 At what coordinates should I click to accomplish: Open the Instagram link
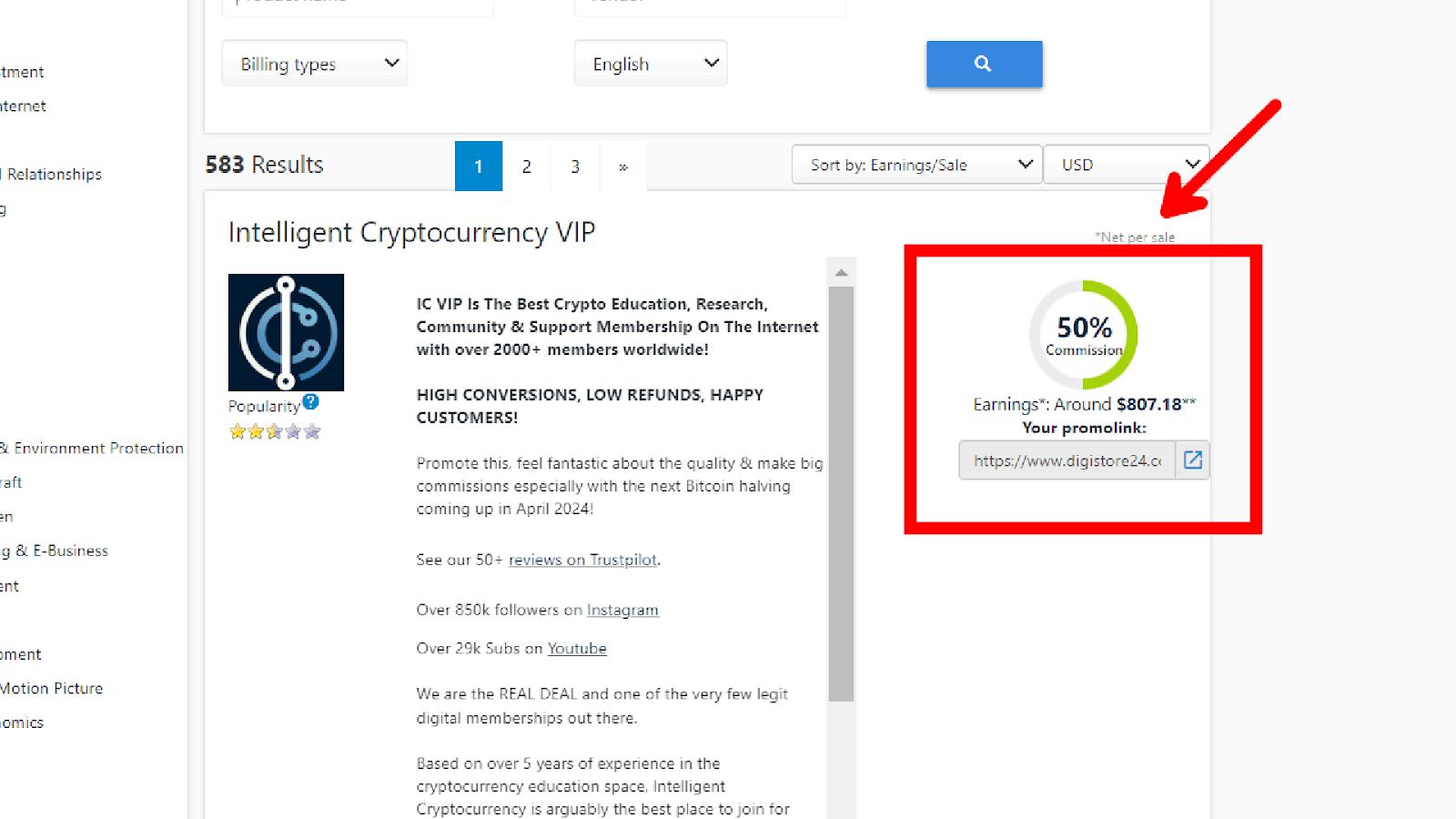(x=622, y=610)
